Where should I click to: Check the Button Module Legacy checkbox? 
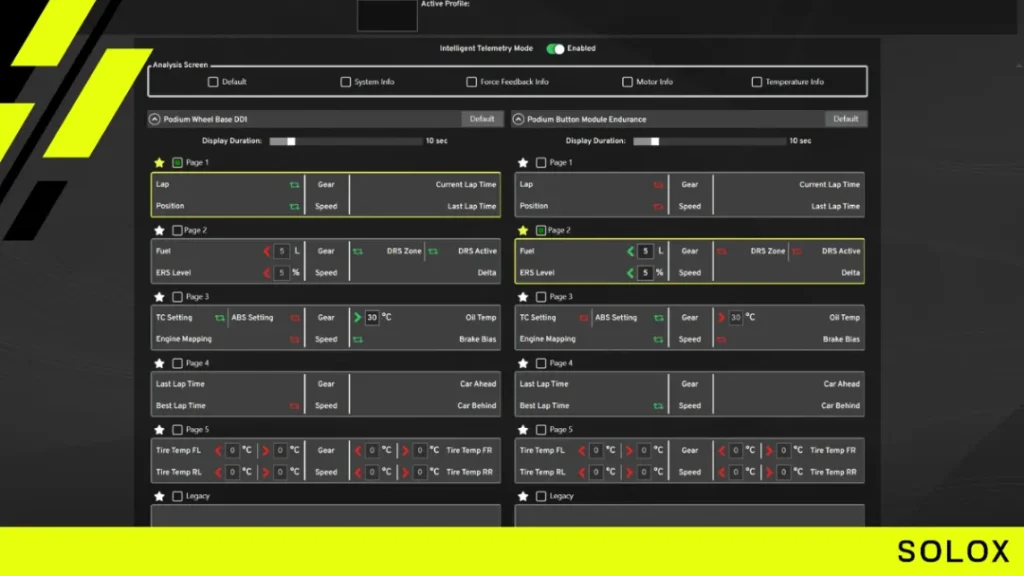(x=541, y=496)
